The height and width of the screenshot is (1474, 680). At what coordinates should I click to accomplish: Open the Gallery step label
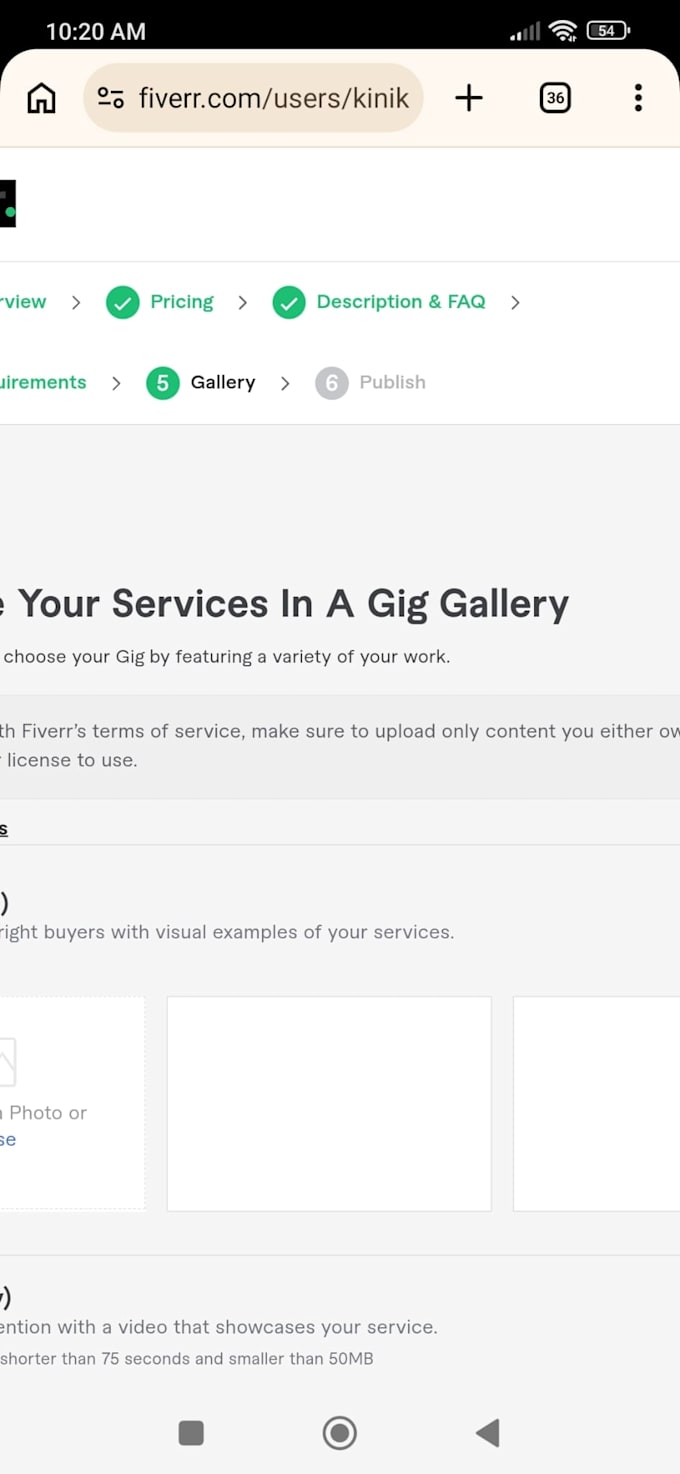[x=223, y=383]
